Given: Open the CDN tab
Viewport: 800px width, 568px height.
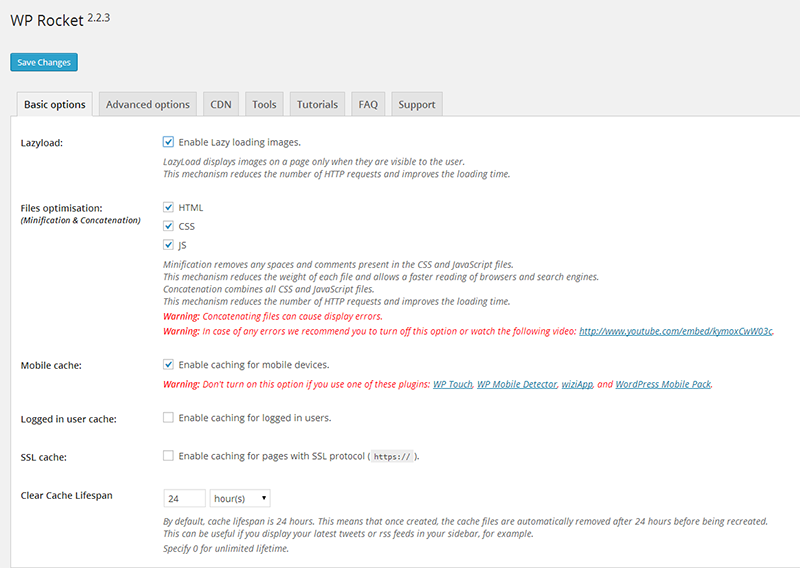Looking at the screenshot, I should pos(220,104).
